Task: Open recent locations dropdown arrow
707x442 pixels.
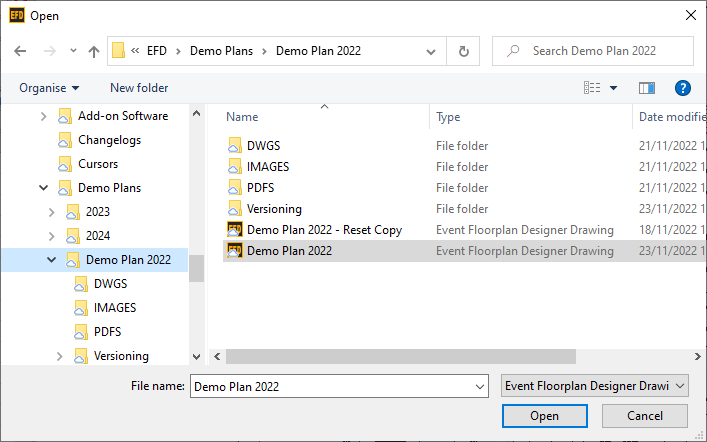Action: (73, 51)
